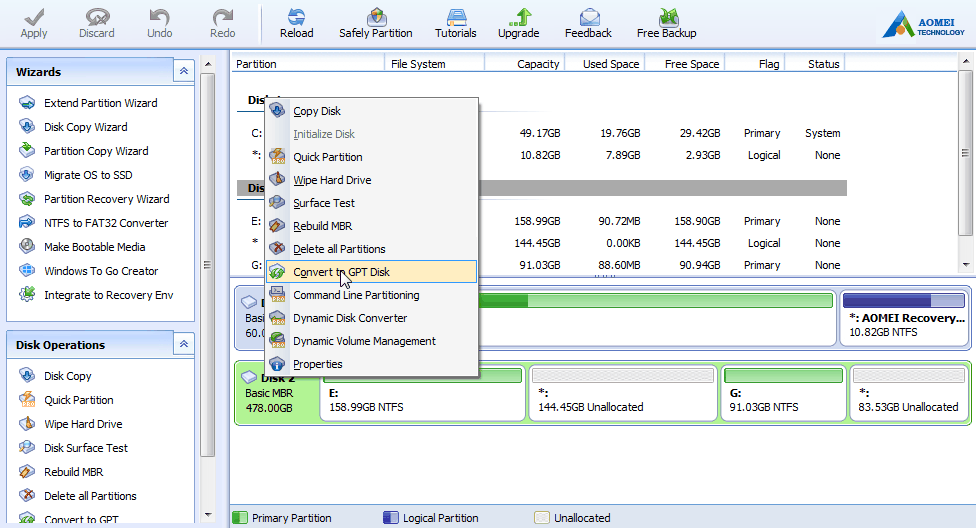
Task: Click Disk Copy in Disk Operations
Action: click(x=67, y=376)
